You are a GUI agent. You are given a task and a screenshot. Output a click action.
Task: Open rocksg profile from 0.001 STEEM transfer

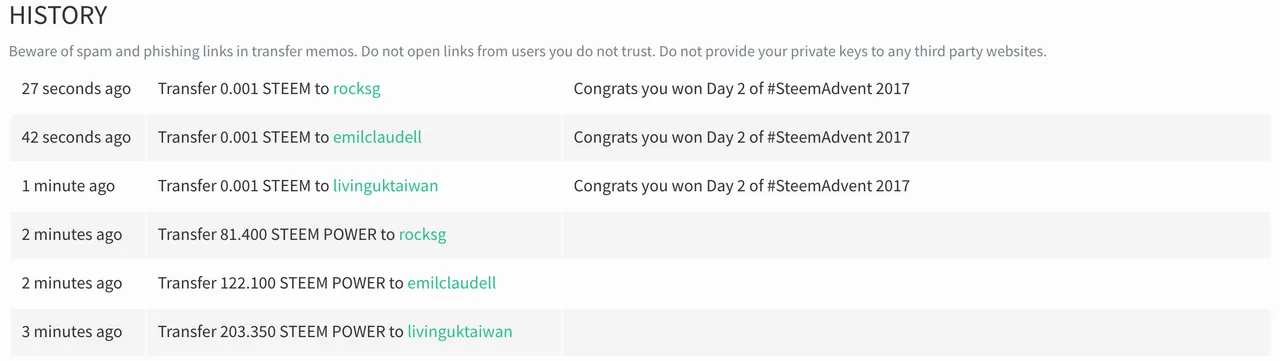click(357, 88)
